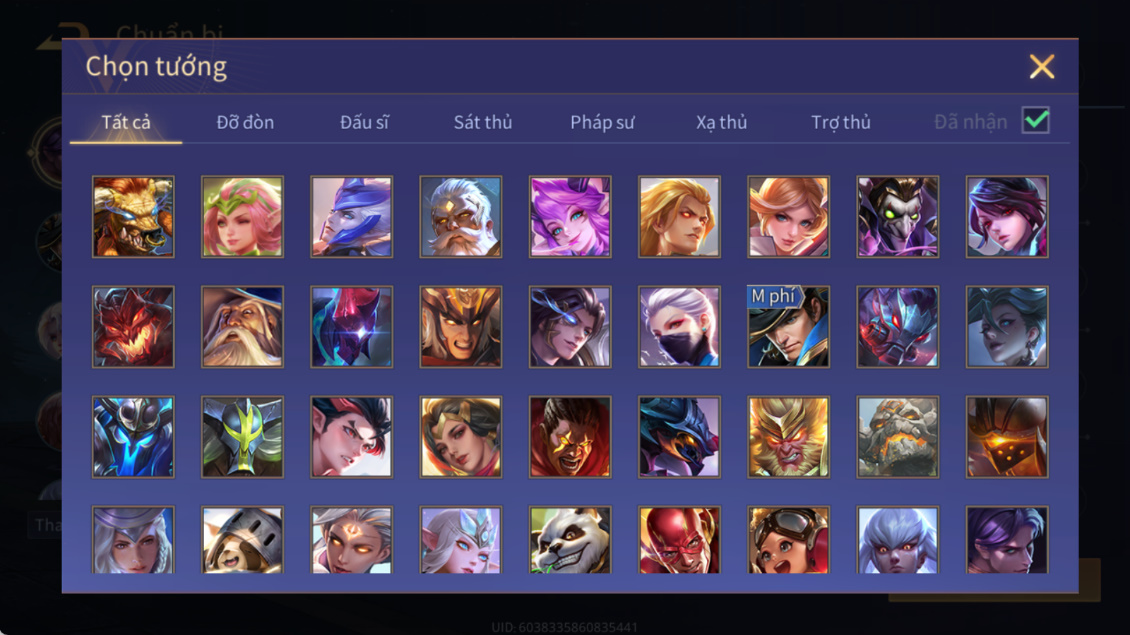Choose the red fire demon hero
Screen dimensions: 1130x635
coord(133,327)
